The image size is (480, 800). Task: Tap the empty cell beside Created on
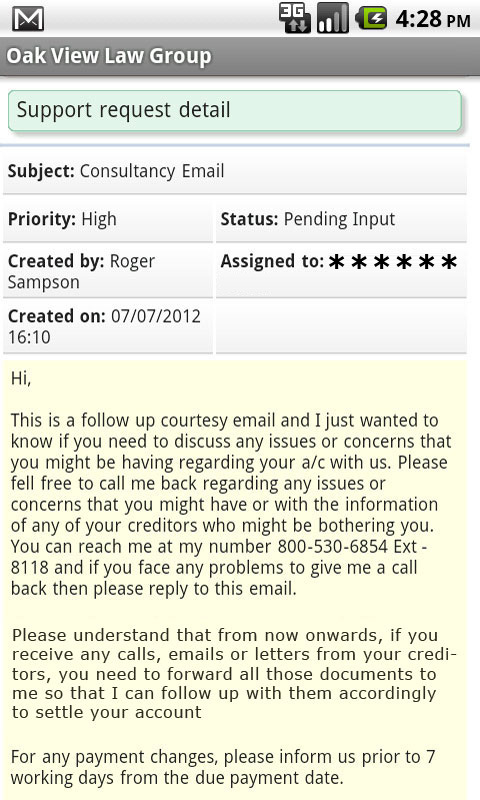click(341, 327)
